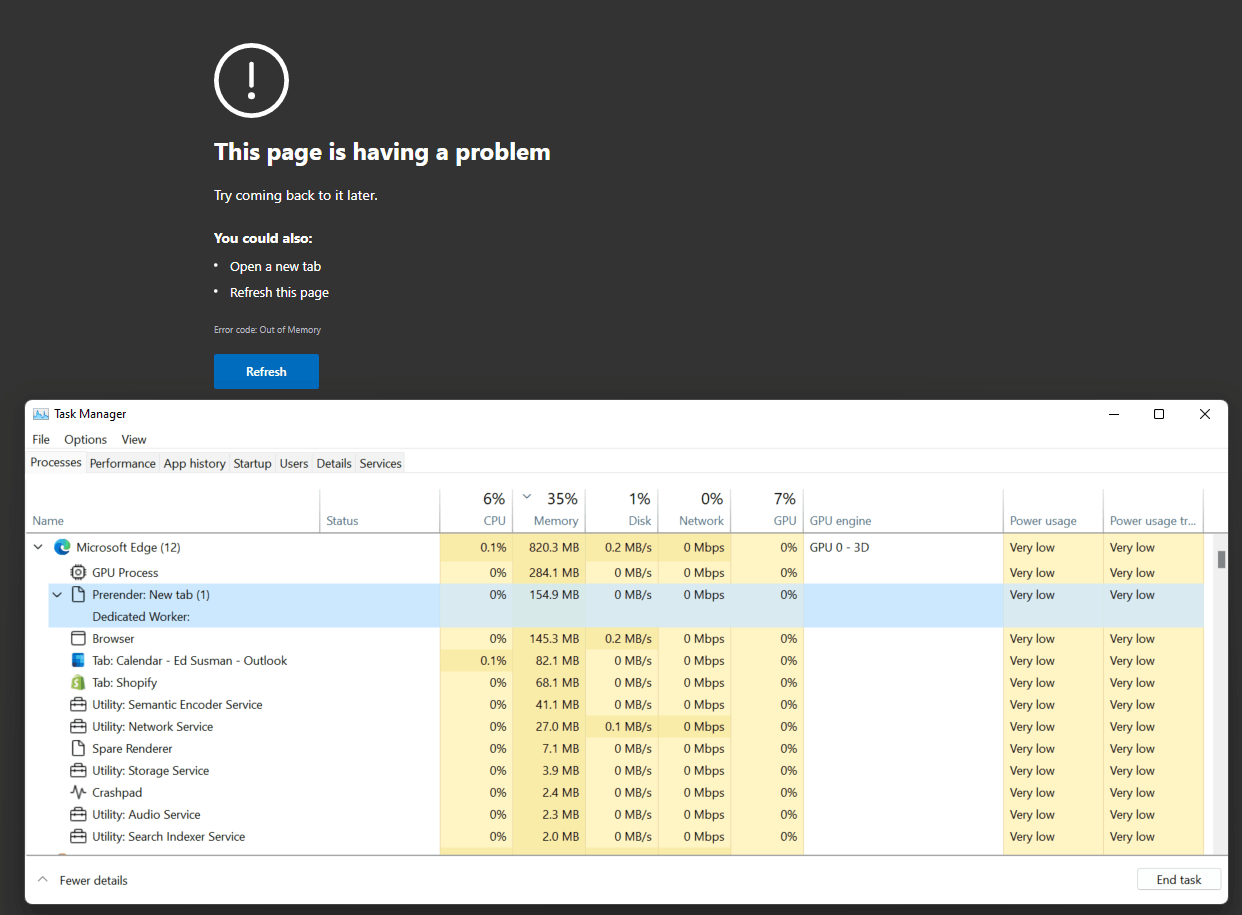The width and height of the screenshot is (1242, 915).
Task: Click the Search Indexer Service icon
Action: pos(77,836)
